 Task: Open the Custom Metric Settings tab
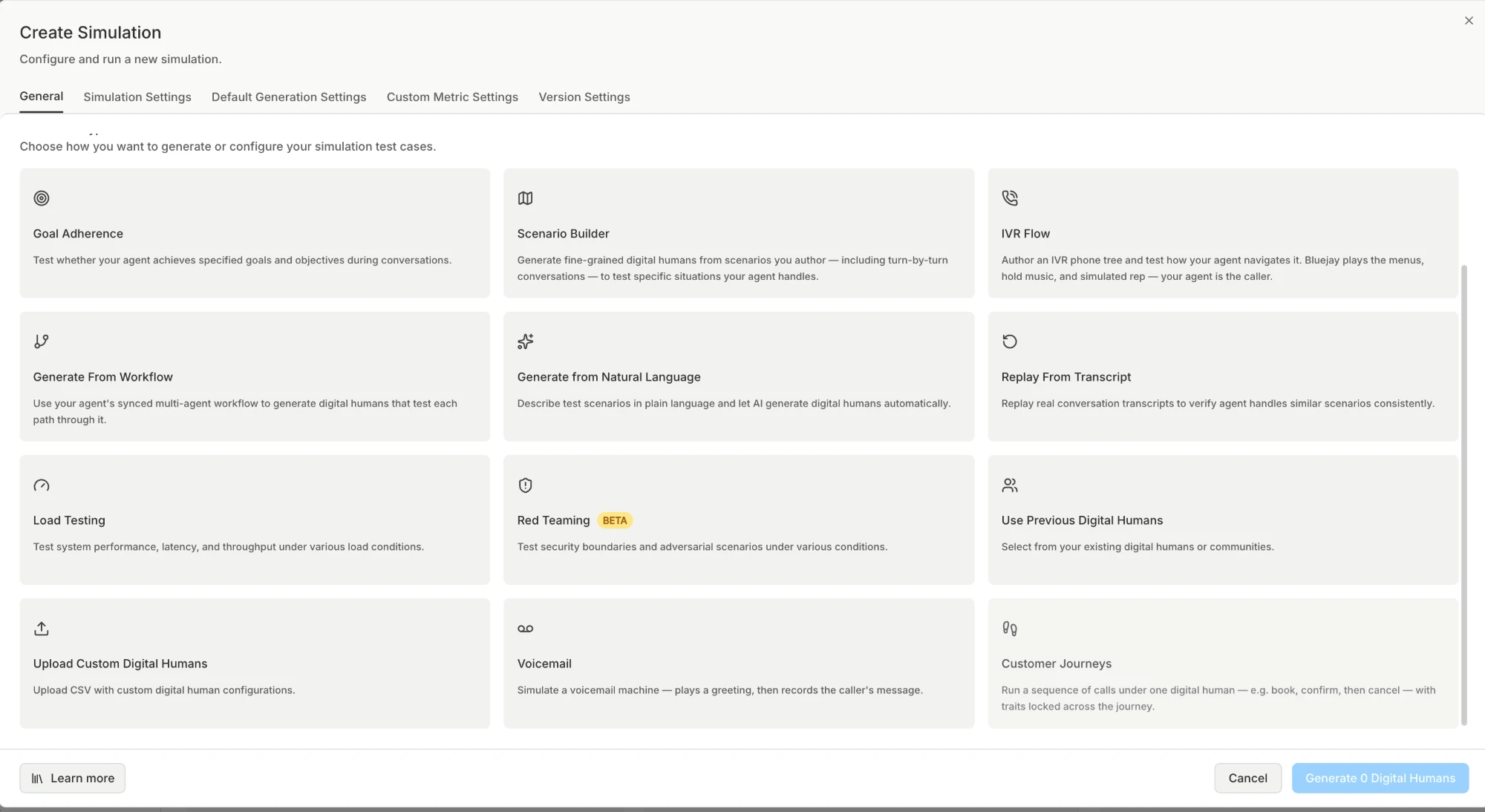(452, 97)
